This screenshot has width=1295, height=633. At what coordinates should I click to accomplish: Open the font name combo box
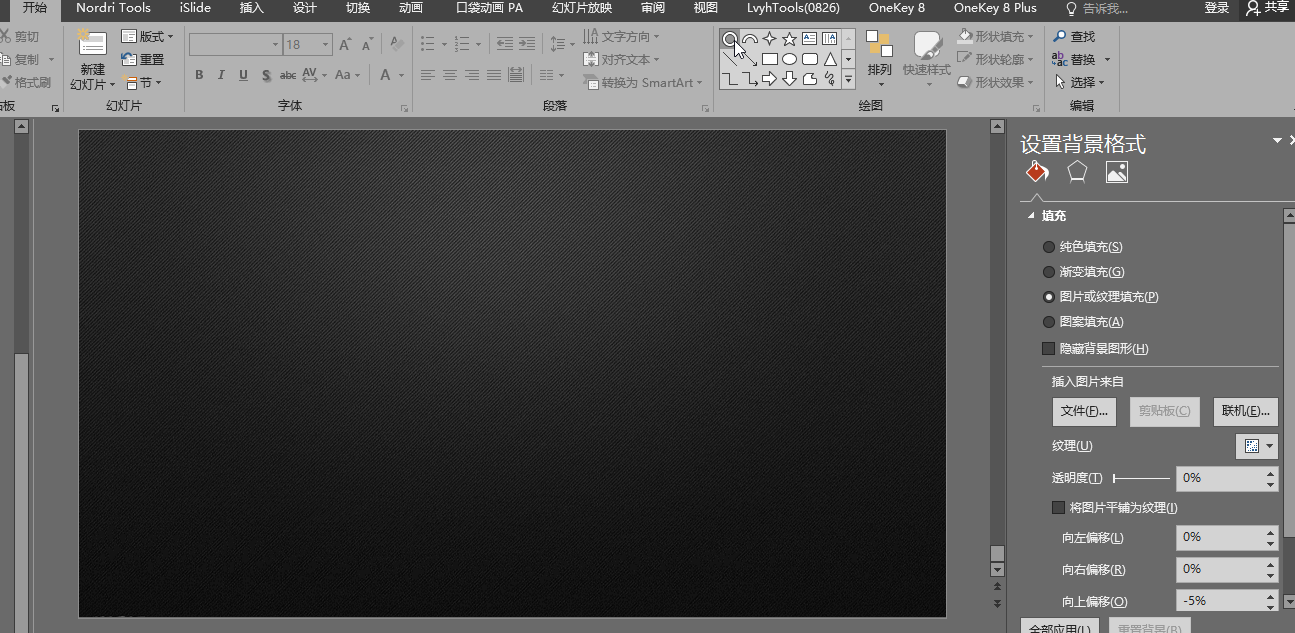[x=235, y=45]
